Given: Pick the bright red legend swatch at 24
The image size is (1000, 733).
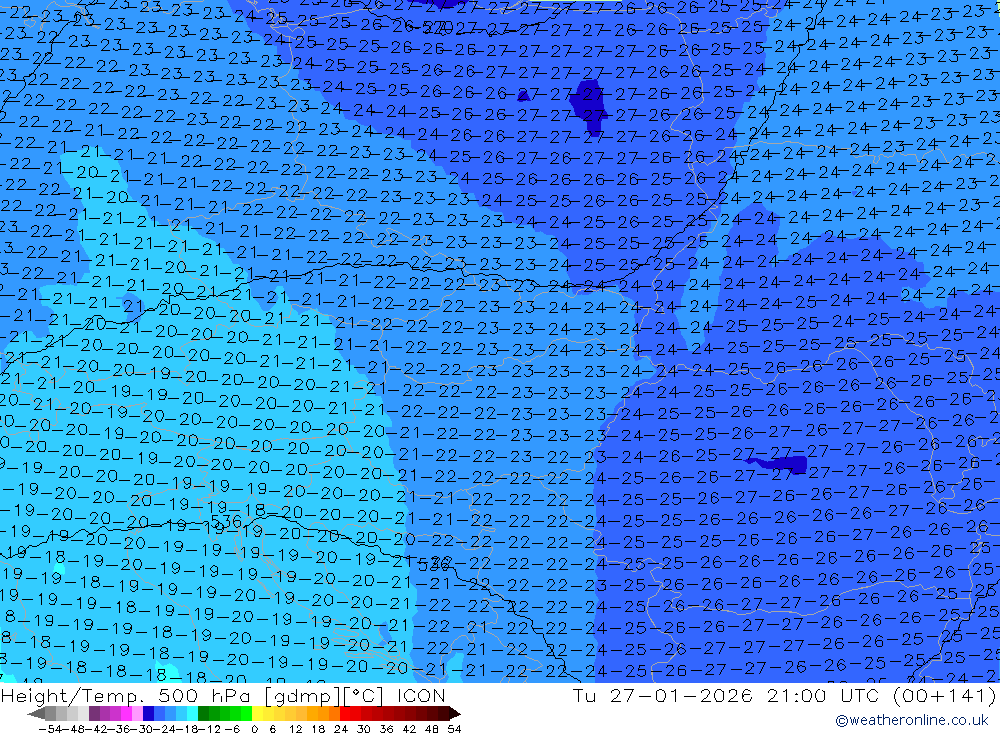Looking at the screenshot, I should coord(345,714).
